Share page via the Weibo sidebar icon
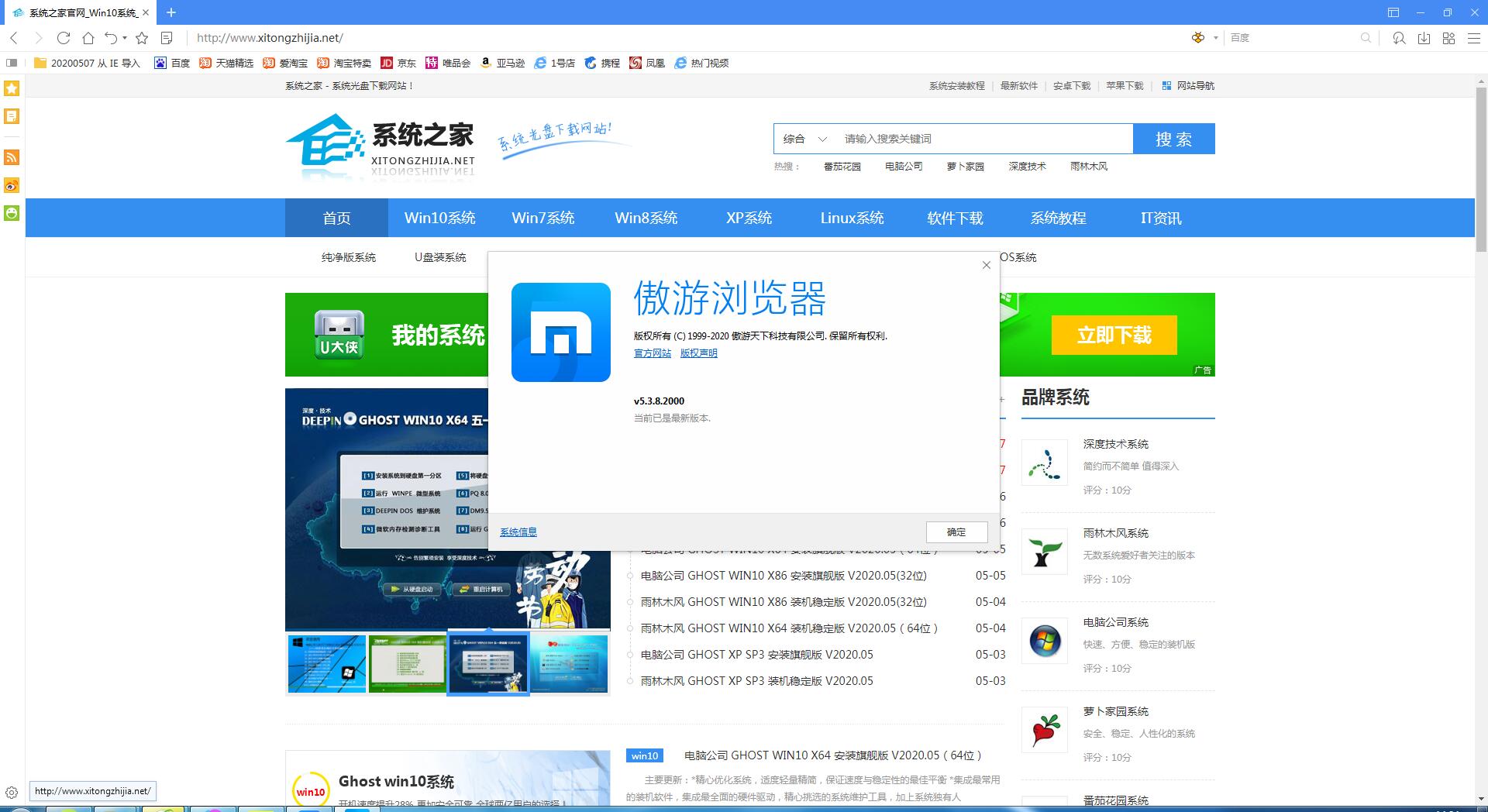This screenshot has width=1488, height=812. (11, 186)
